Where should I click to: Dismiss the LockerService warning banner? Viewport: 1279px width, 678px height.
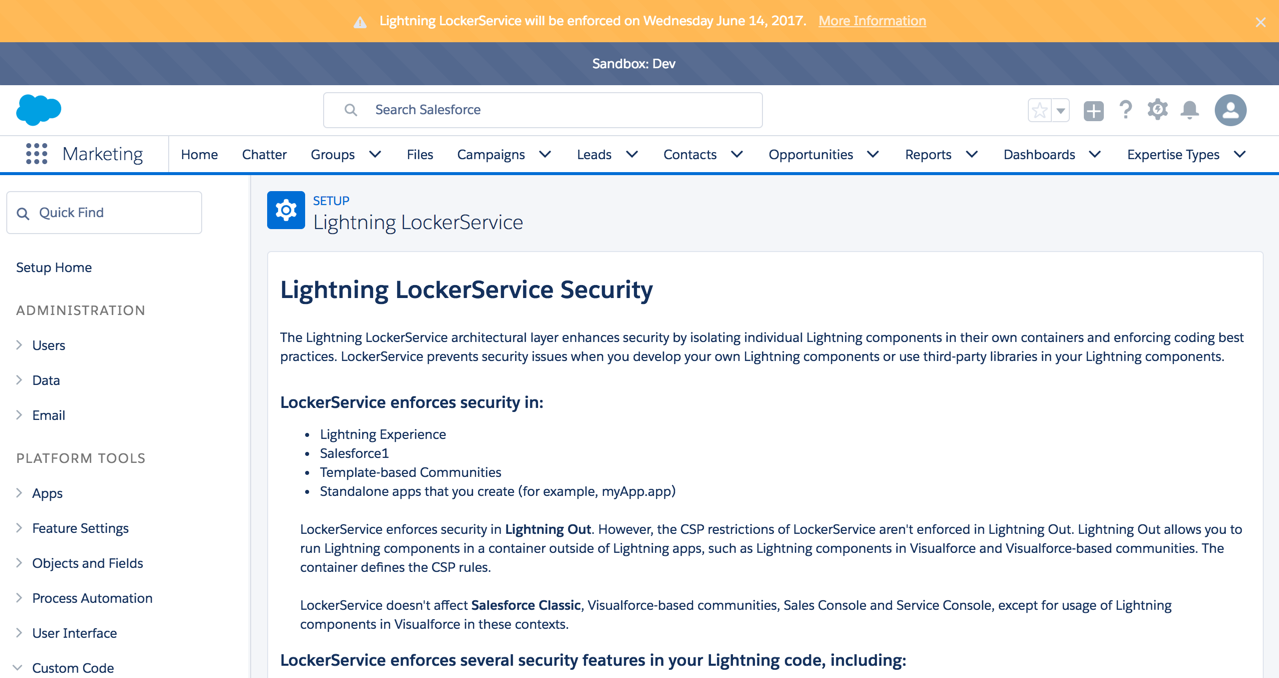1260,22
